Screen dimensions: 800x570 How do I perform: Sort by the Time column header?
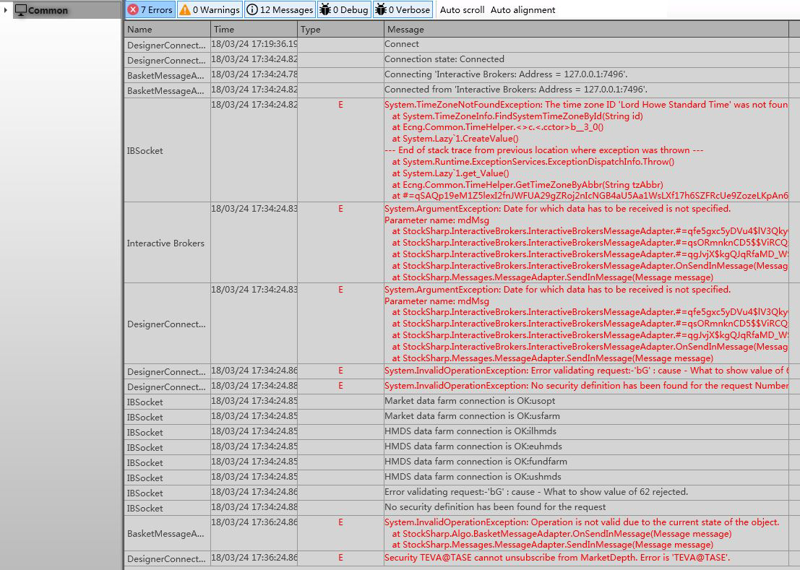[x=224, y=30]
